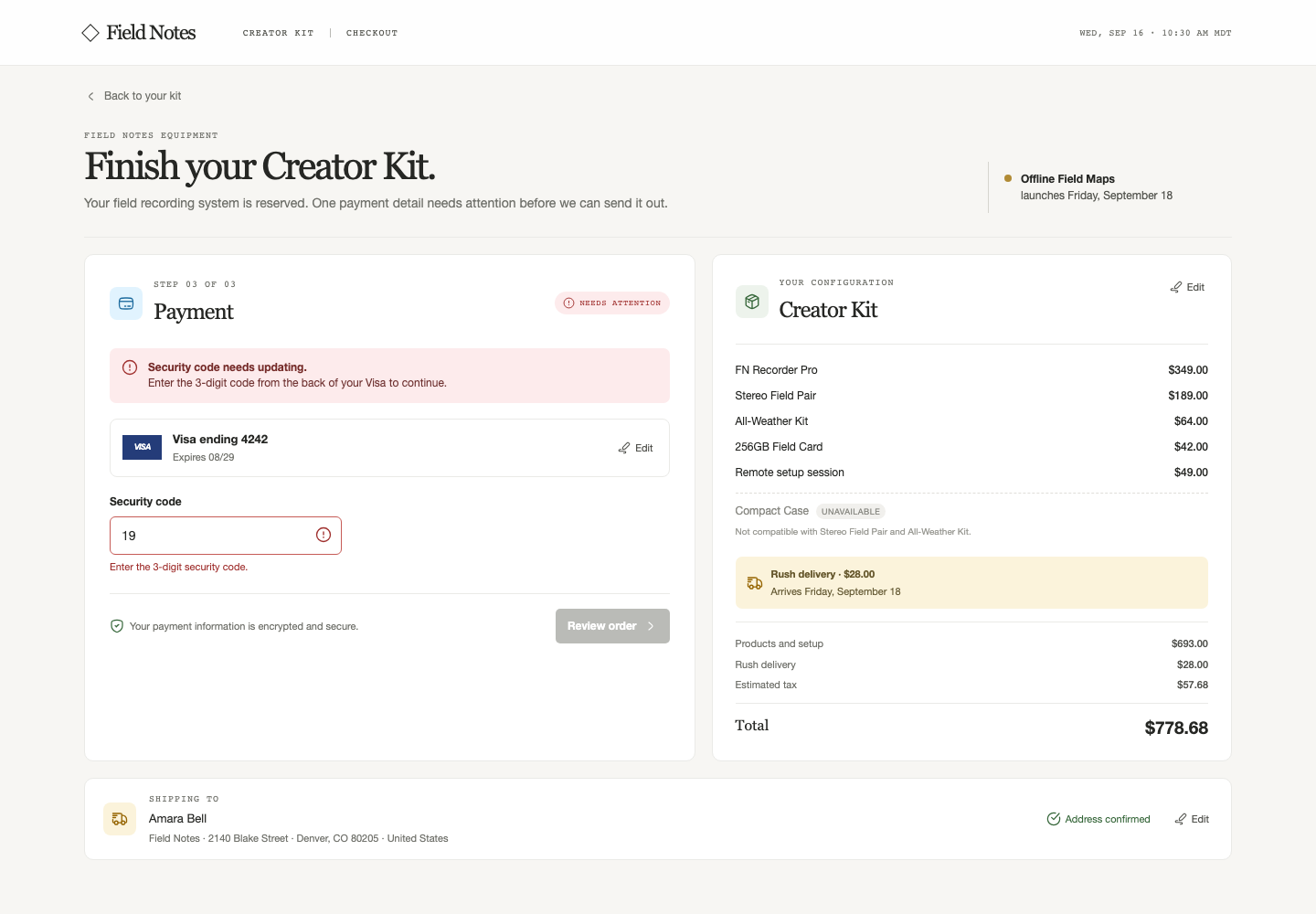The image size is (1316, 914).
Task: Click the alert icon in the security code banner
Action: click(x=130, y=367)
